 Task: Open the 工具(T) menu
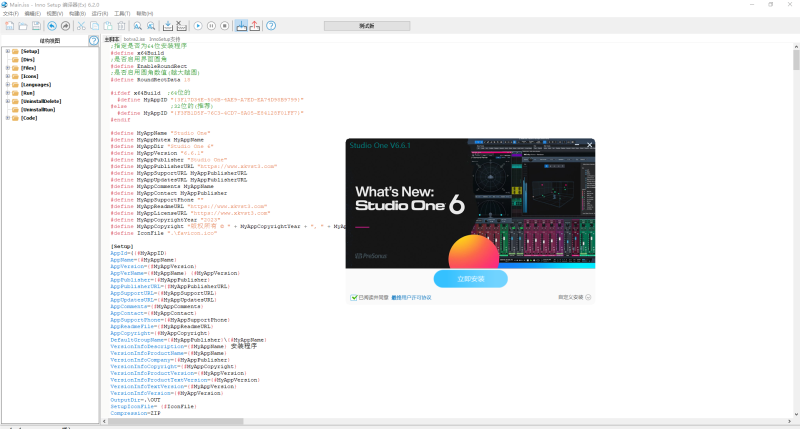[122, 14]
